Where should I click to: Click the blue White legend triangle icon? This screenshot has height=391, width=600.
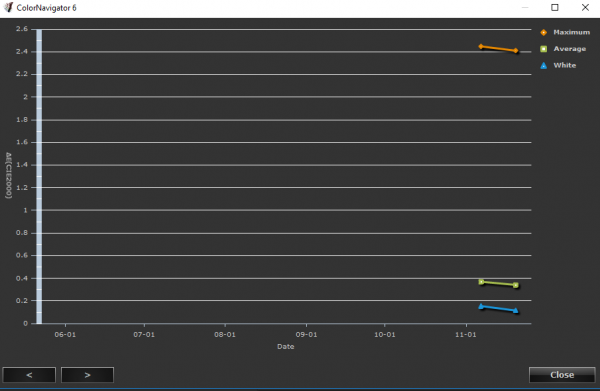(543, 65)
